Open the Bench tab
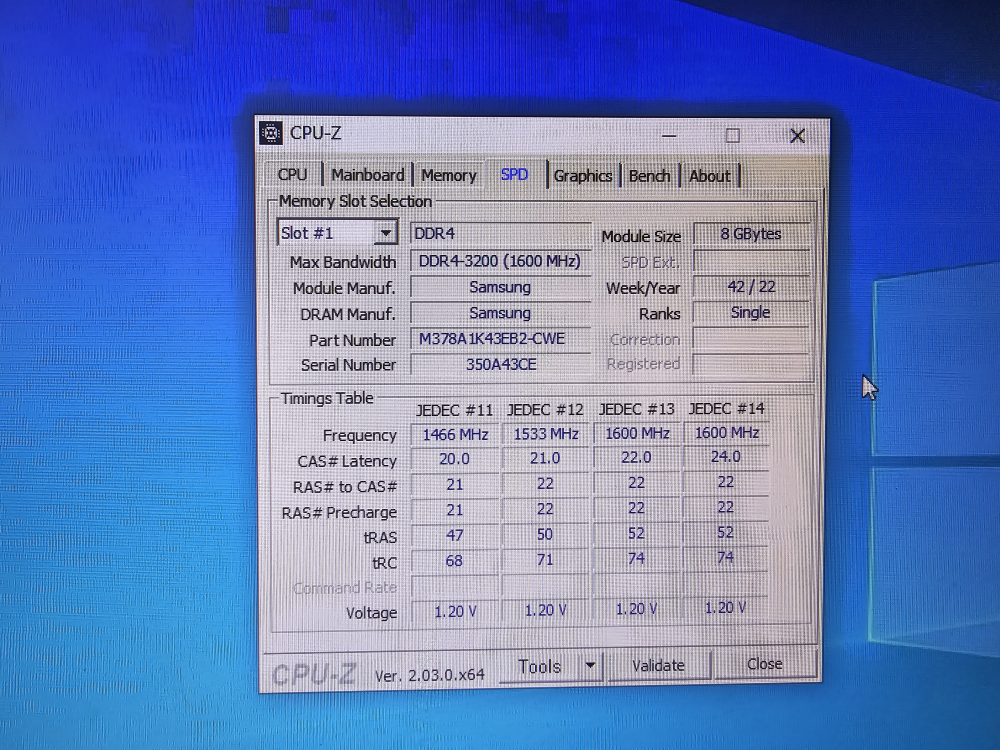Viewport: 1000px width, 750px height. coord(649,176)
